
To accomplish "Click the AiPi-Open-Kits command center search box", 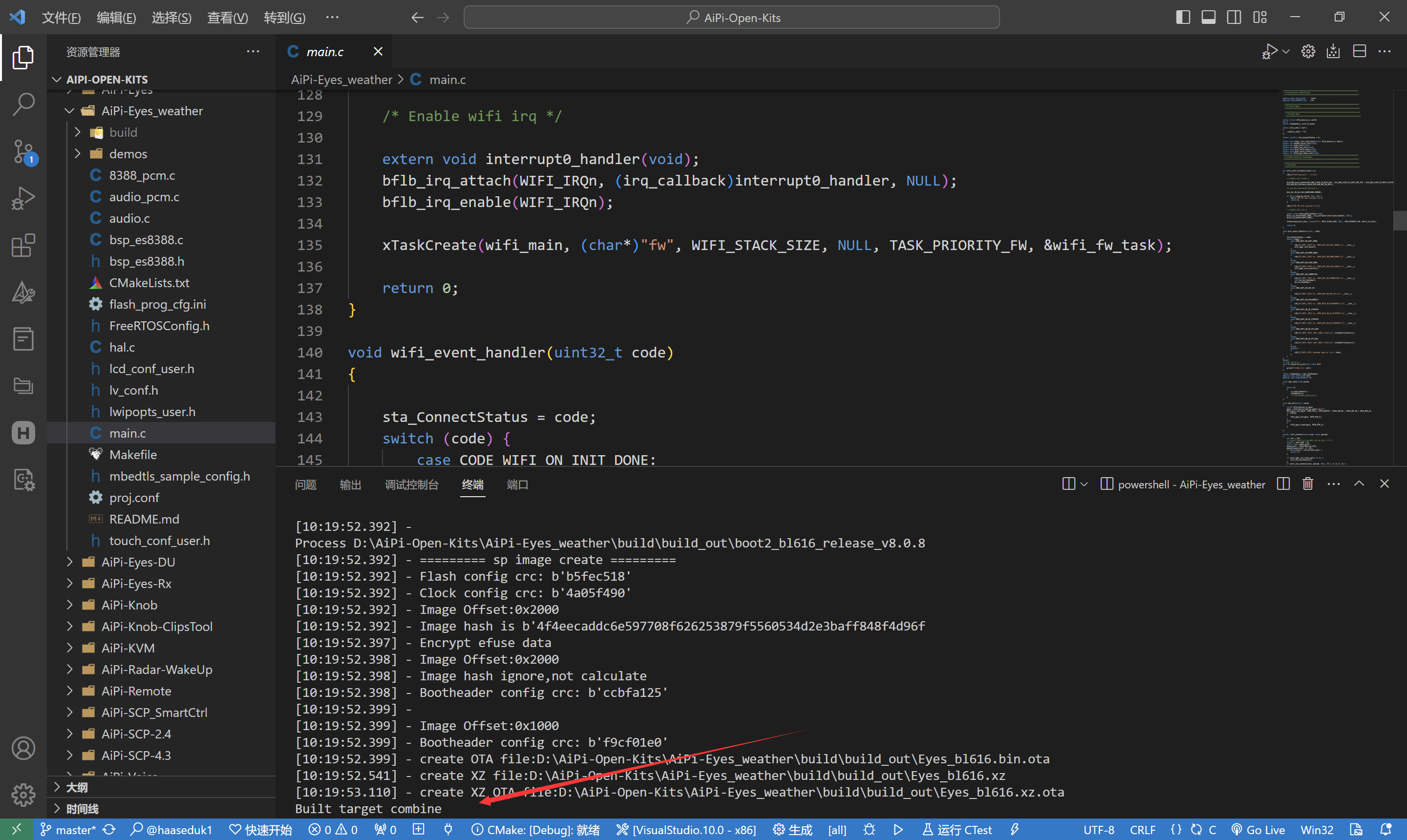I will [x=731, y=18].
